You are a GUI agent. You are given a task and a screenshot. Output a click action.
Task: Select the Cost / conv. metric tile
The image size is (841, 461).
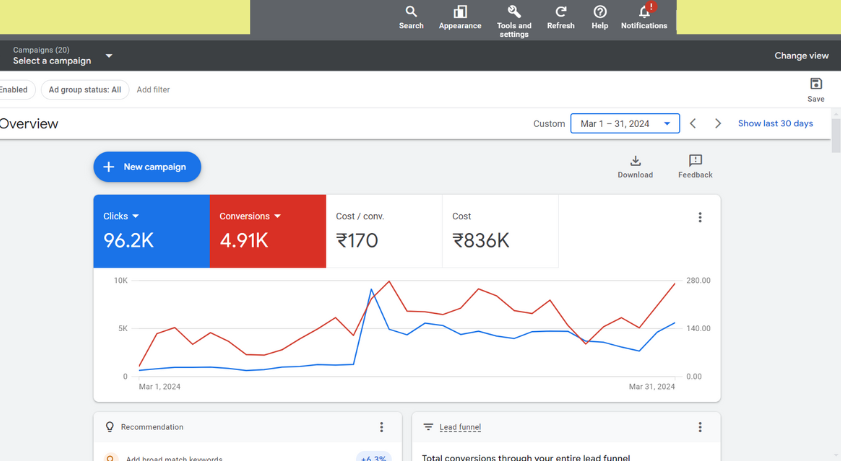coord(384,231)
